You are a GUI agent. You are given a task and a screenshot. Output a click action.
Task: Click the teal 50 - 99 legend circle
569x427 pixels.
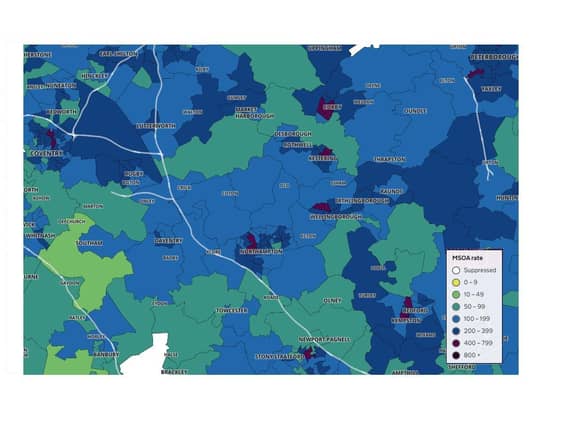[456, 307]
